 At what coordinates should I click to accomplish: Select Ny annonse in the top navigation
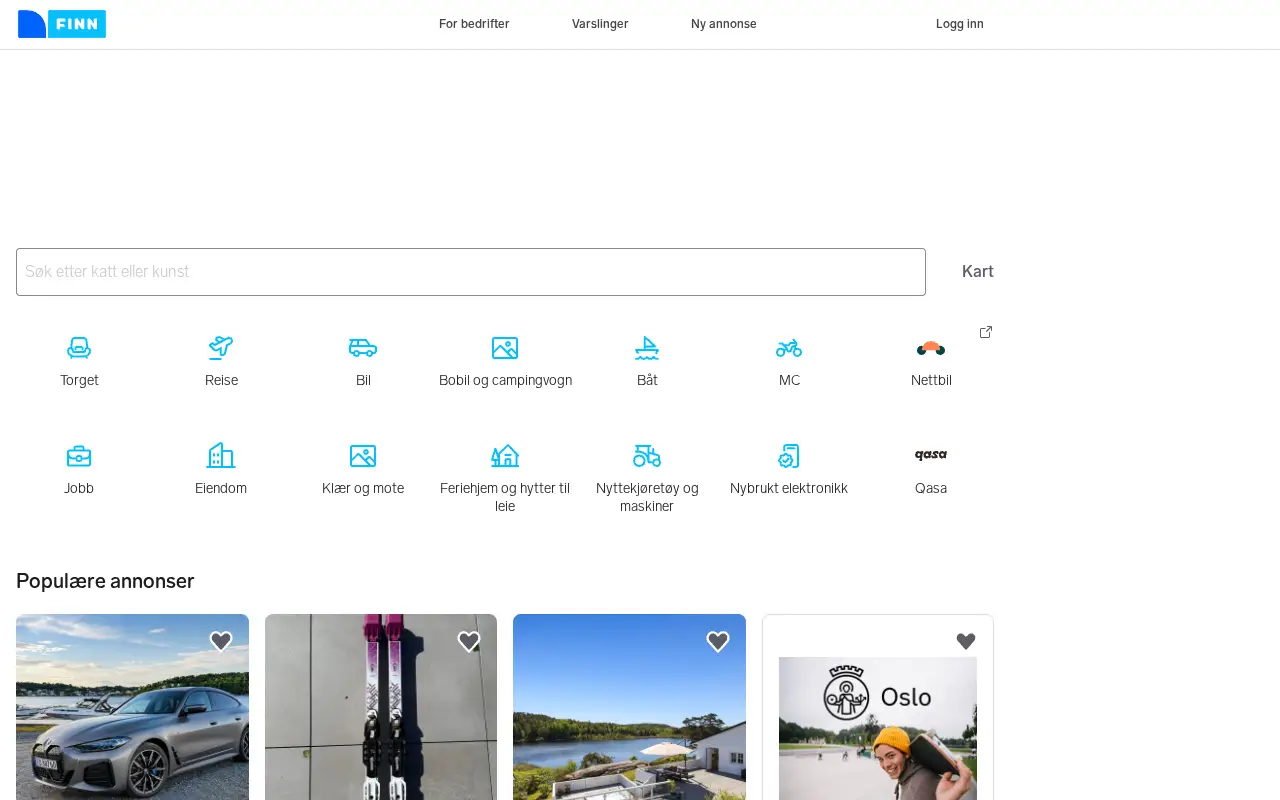click(724, 24)
